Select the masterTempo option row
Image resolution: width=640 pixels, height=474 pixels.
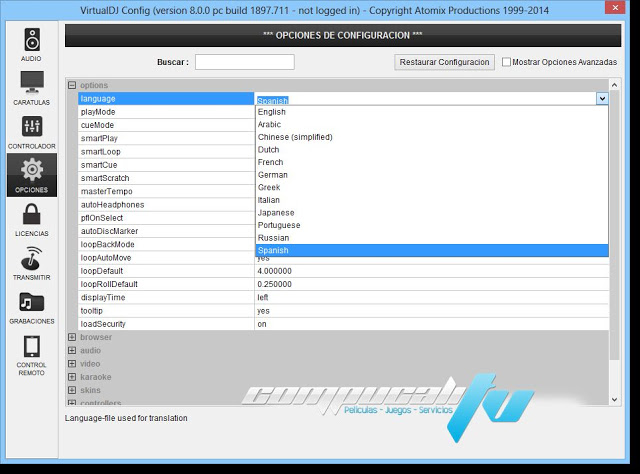click(x=166, y=191)
